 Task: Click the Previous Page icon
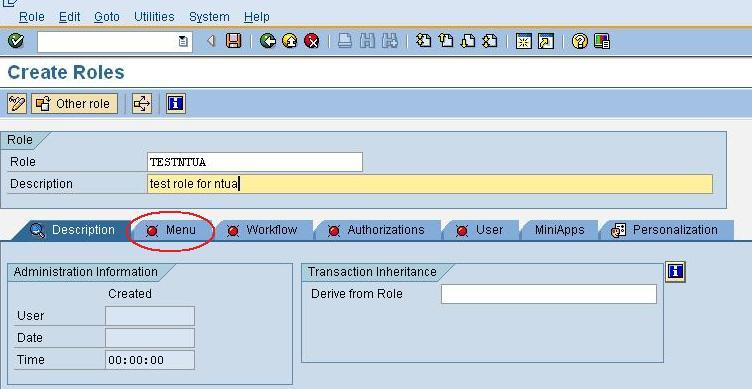(x=446, y=41)
